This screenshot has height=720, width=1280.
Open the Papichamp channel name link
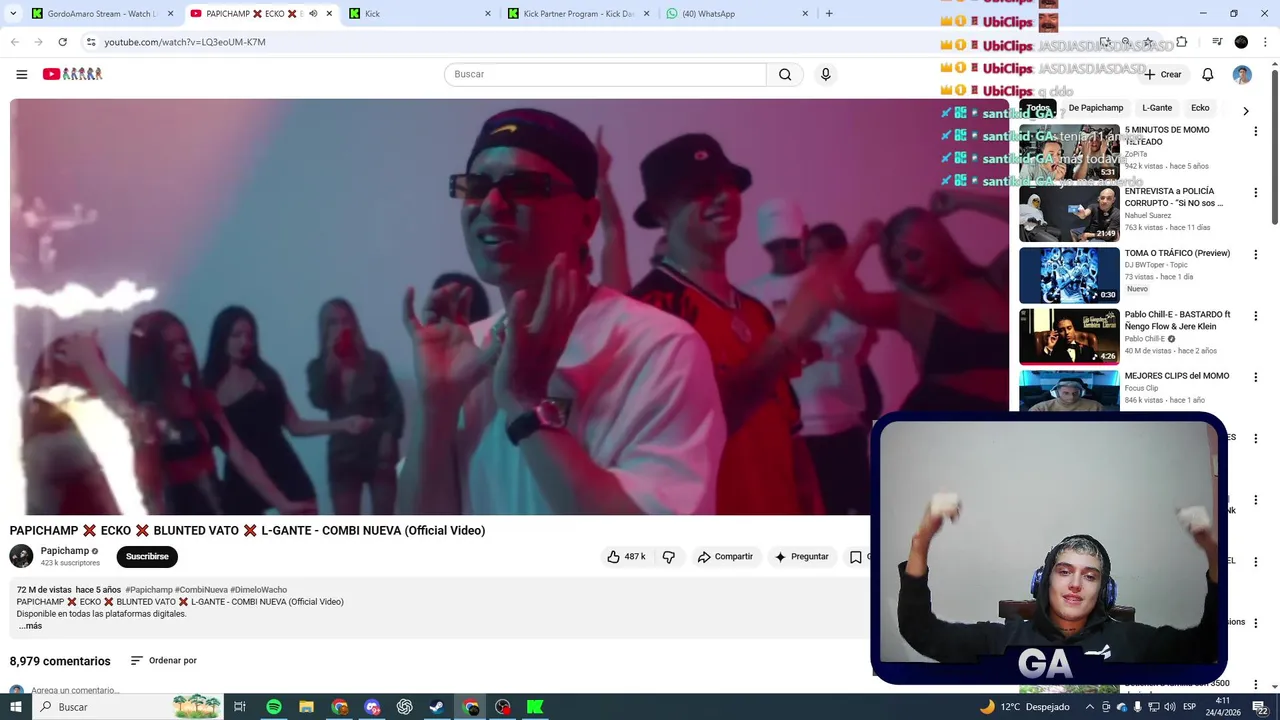click(65, 551)
